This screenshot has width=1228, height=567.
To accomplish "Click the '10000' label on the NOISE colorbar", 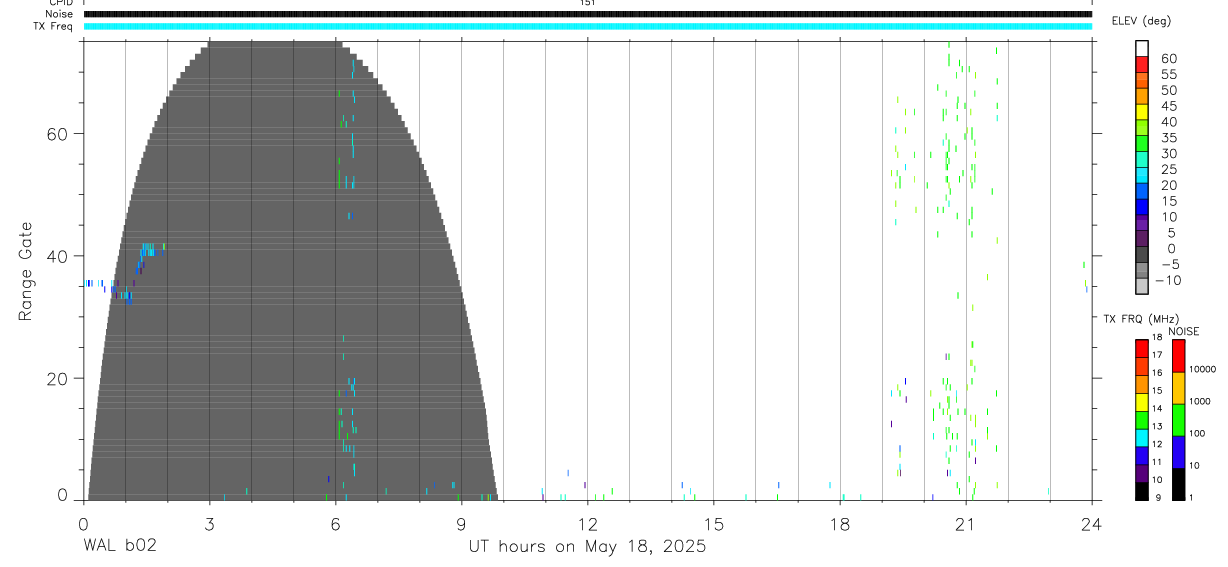I will [x=1202, y=370].
